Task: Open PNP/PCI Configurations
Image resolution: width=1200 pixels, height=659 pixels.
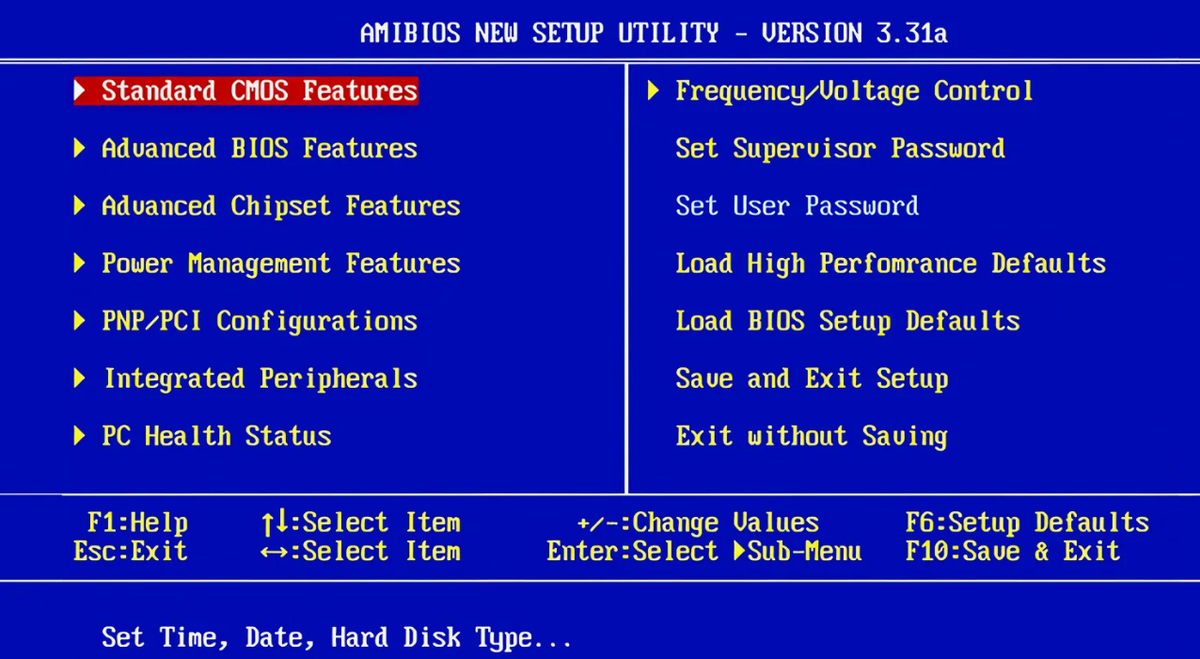Action: click(x=259, y=321)
